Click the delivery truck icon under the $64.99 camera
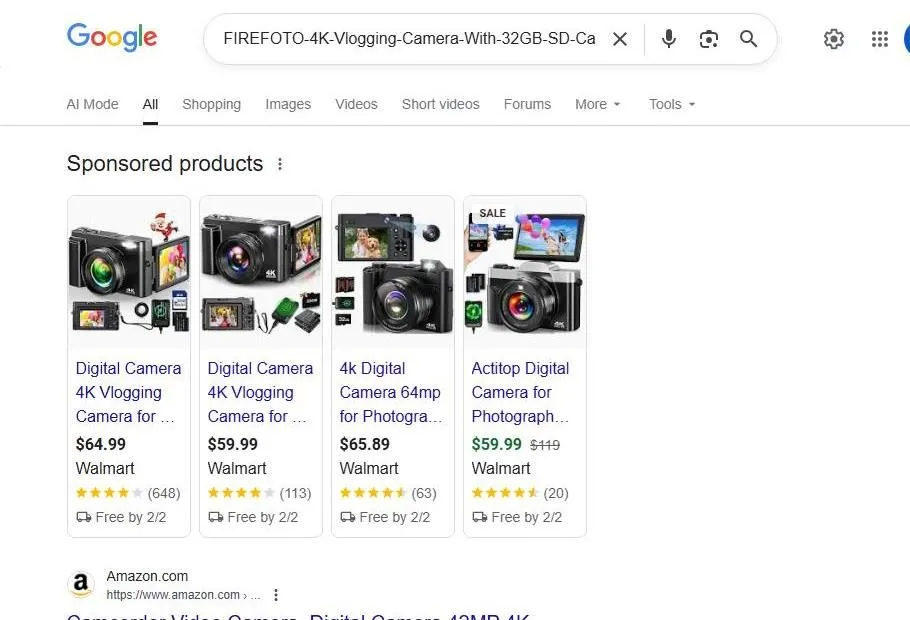Viewport: 910px width, 620px height. pyautogui.click(x=84, y=517)
